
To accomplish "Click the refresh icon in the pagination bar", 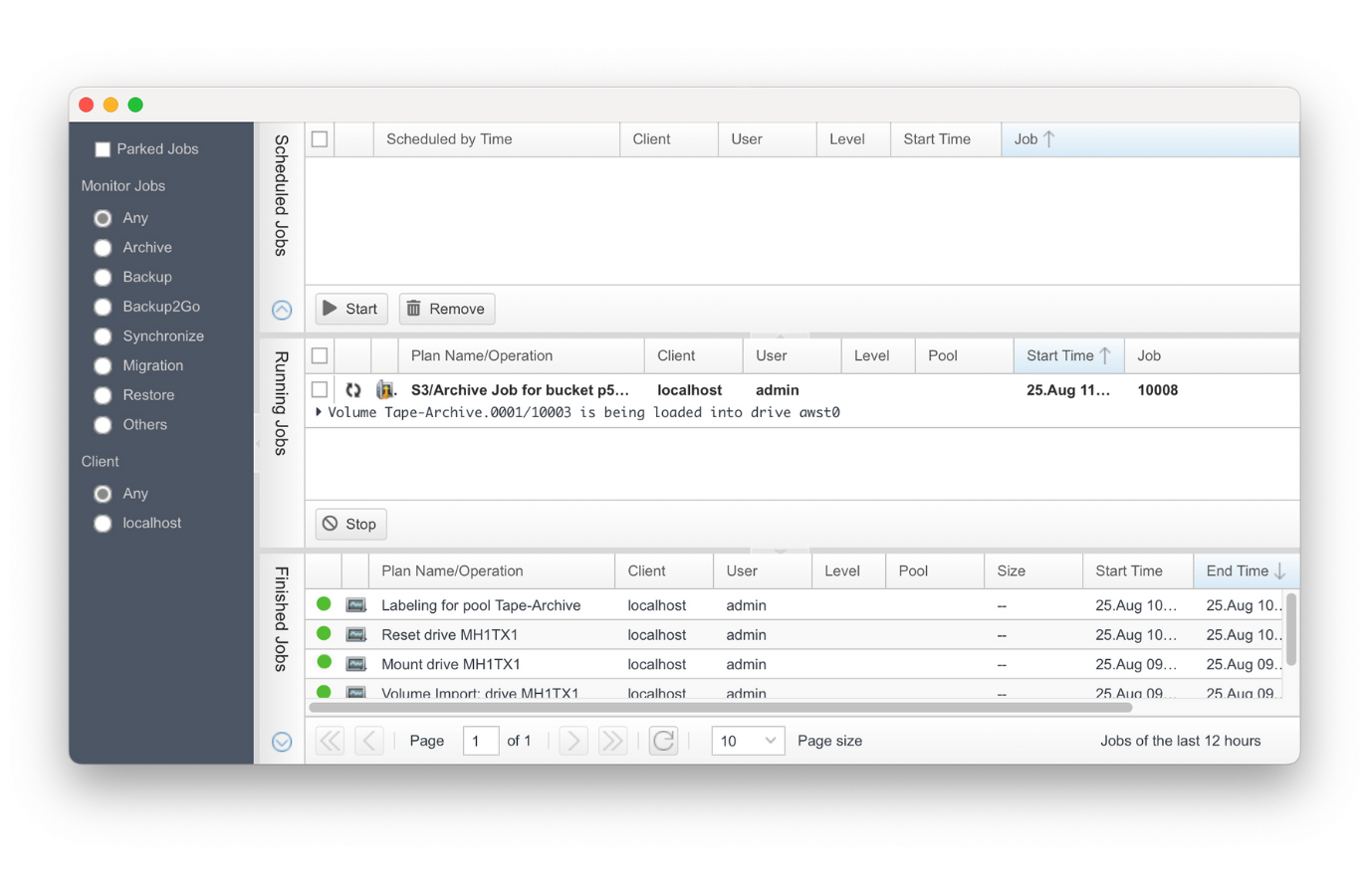I will 663,741.
